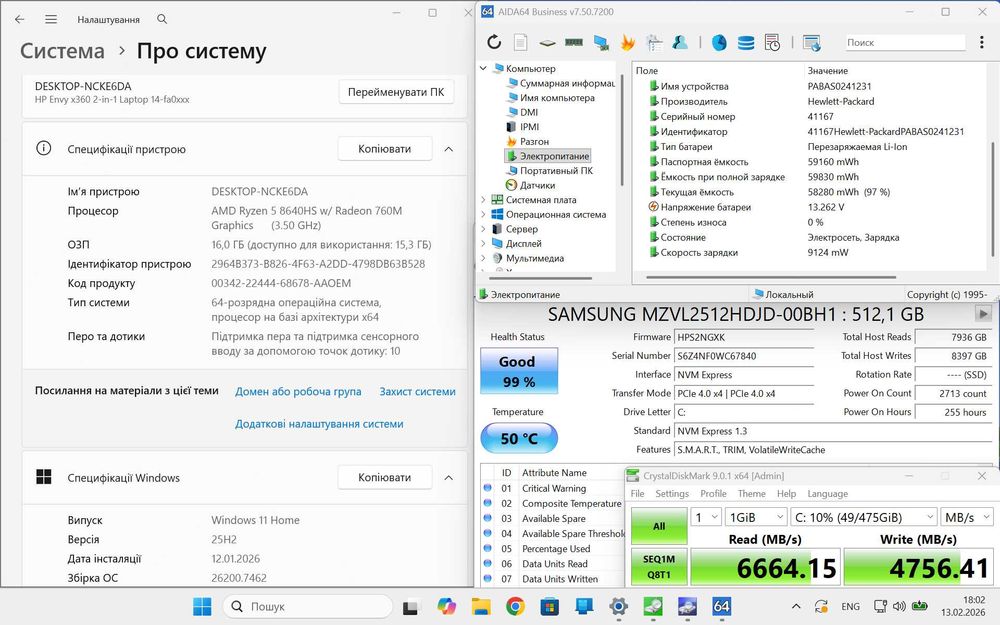Collapse Специфікації пристрою section chevron
The height and width of the screenshot is (625, 1000).
[448, 149]
